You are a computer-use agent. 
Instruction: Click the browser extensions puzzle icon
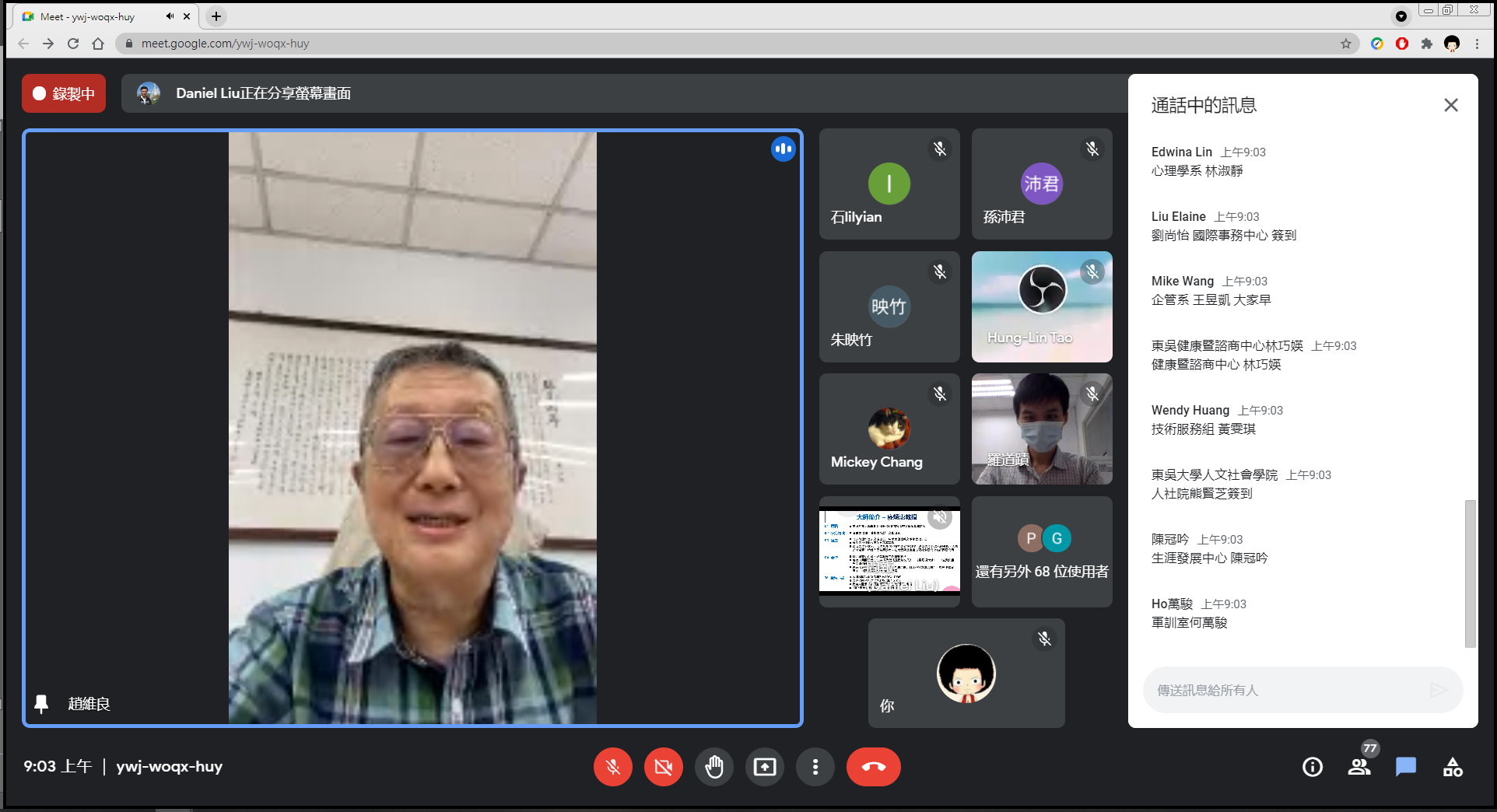point(1426,44)
